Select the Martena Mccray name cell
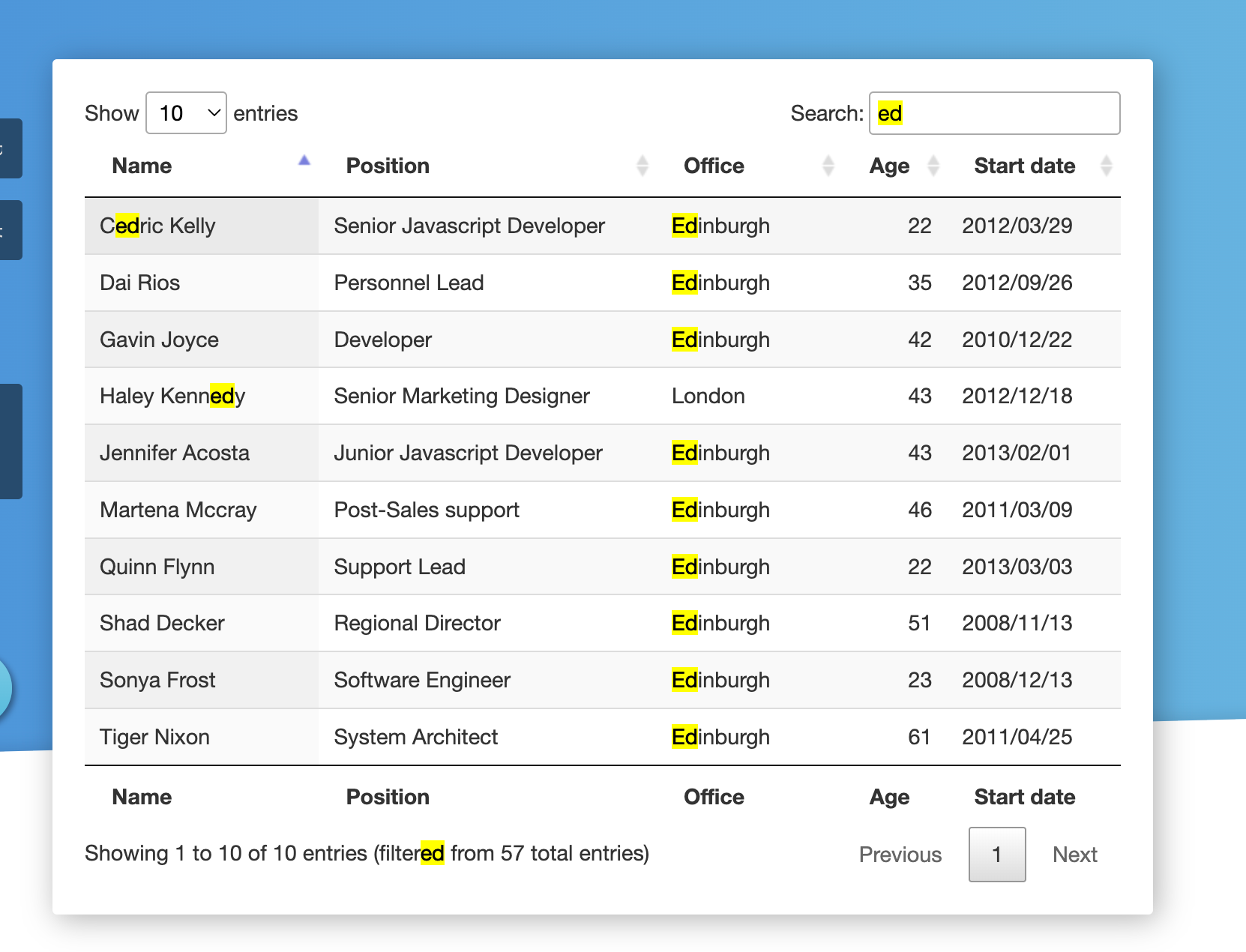The height and width of the screenshot is (952, 1246). tap(202, 510)
